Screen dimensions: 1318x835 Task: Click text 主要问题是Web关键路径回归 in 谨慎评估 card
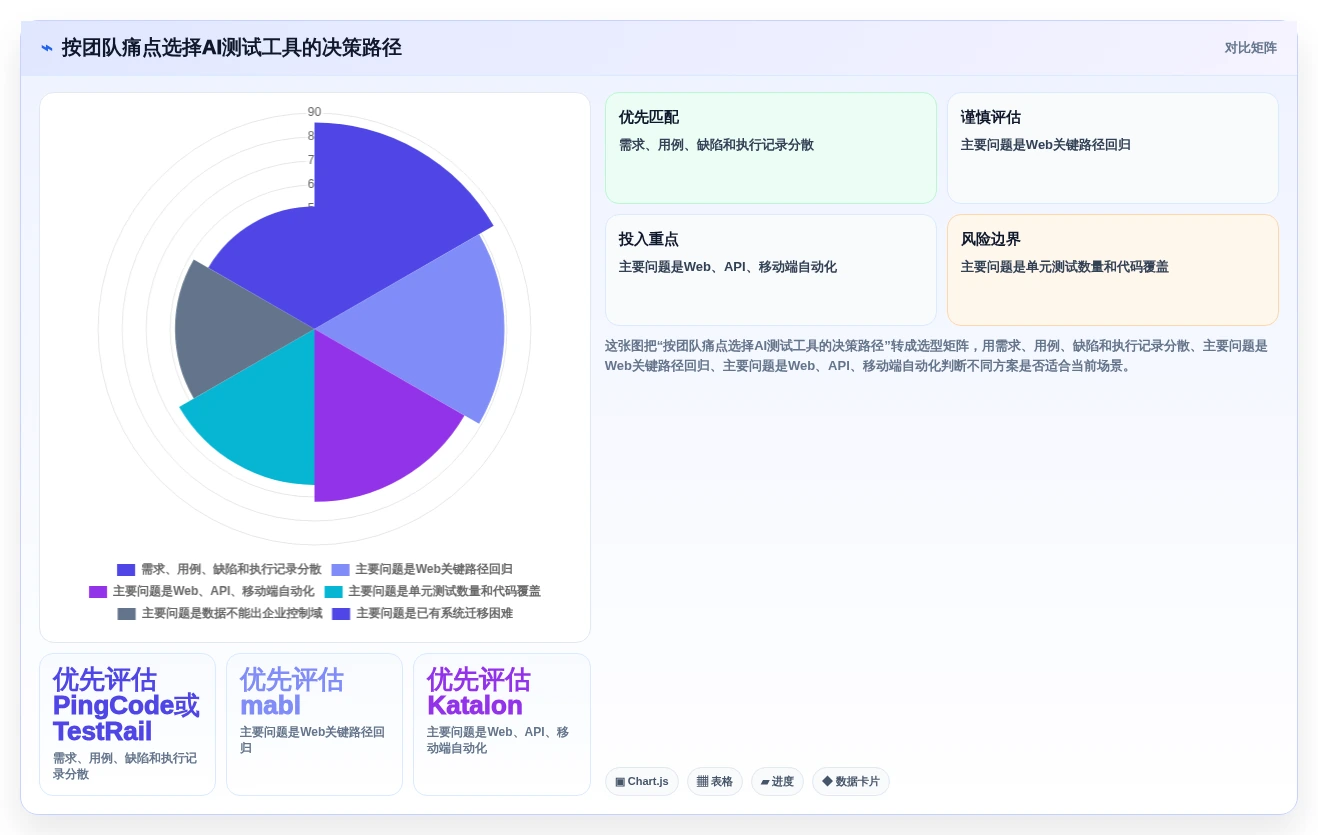[x=1046, y=145]
